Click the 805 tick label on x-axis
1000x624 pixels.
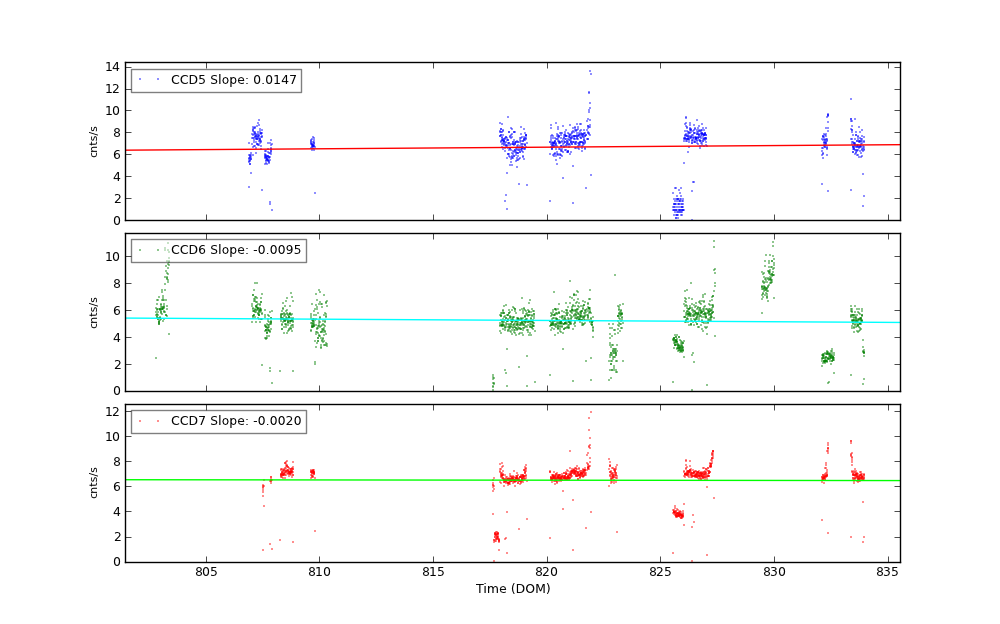(x=206, y=572)
